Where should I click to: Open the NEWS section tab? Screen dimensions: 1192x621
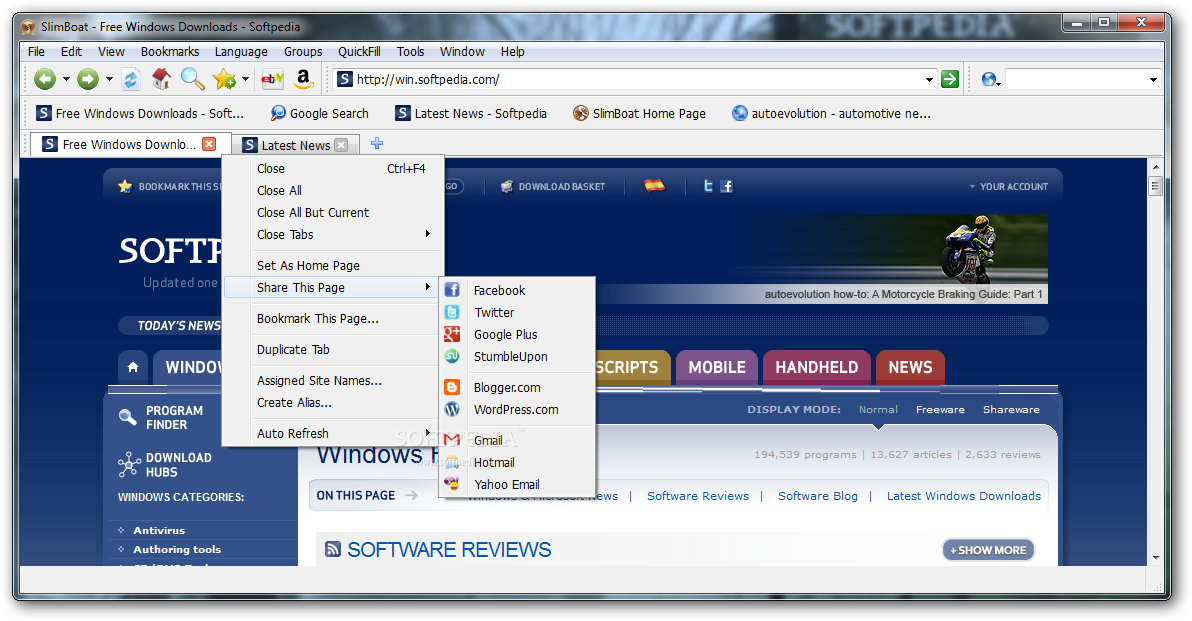pyautogui.click(x=910, y=367)
